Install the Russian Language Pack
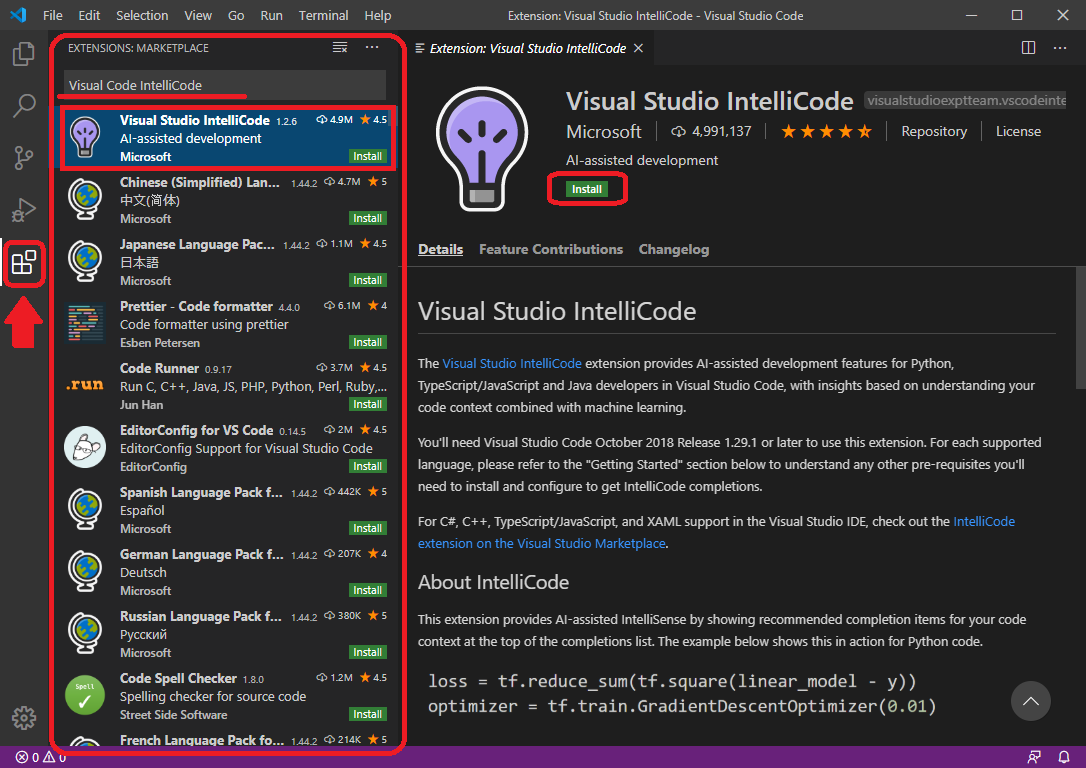1086x768 pixels. (x=367, y=652)
